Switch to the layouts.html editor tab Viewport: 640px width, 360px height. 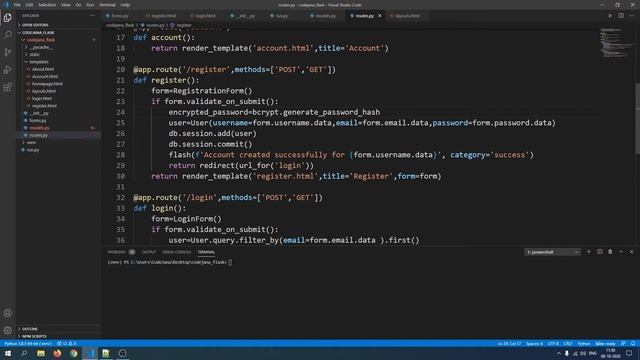tap(407, 16)
